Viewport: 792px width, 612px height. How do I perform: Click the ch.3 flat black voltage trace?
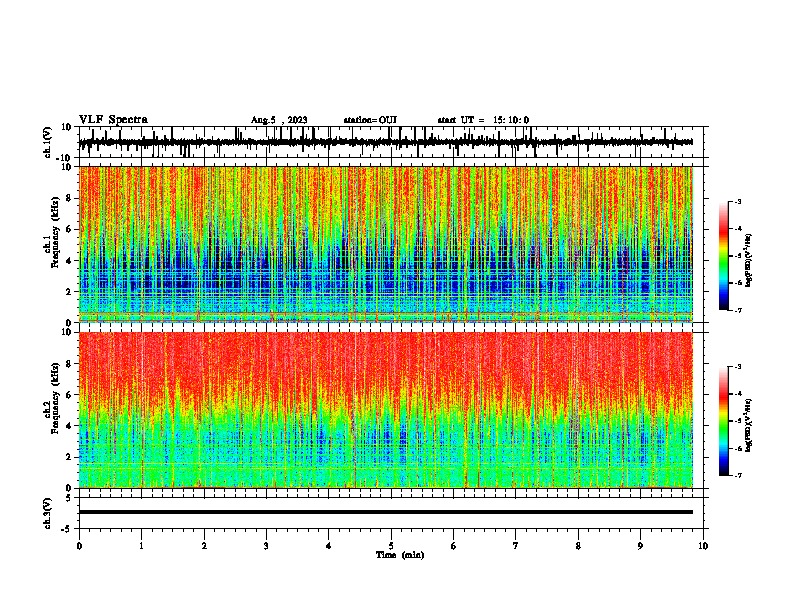click(x=386, y=512)
